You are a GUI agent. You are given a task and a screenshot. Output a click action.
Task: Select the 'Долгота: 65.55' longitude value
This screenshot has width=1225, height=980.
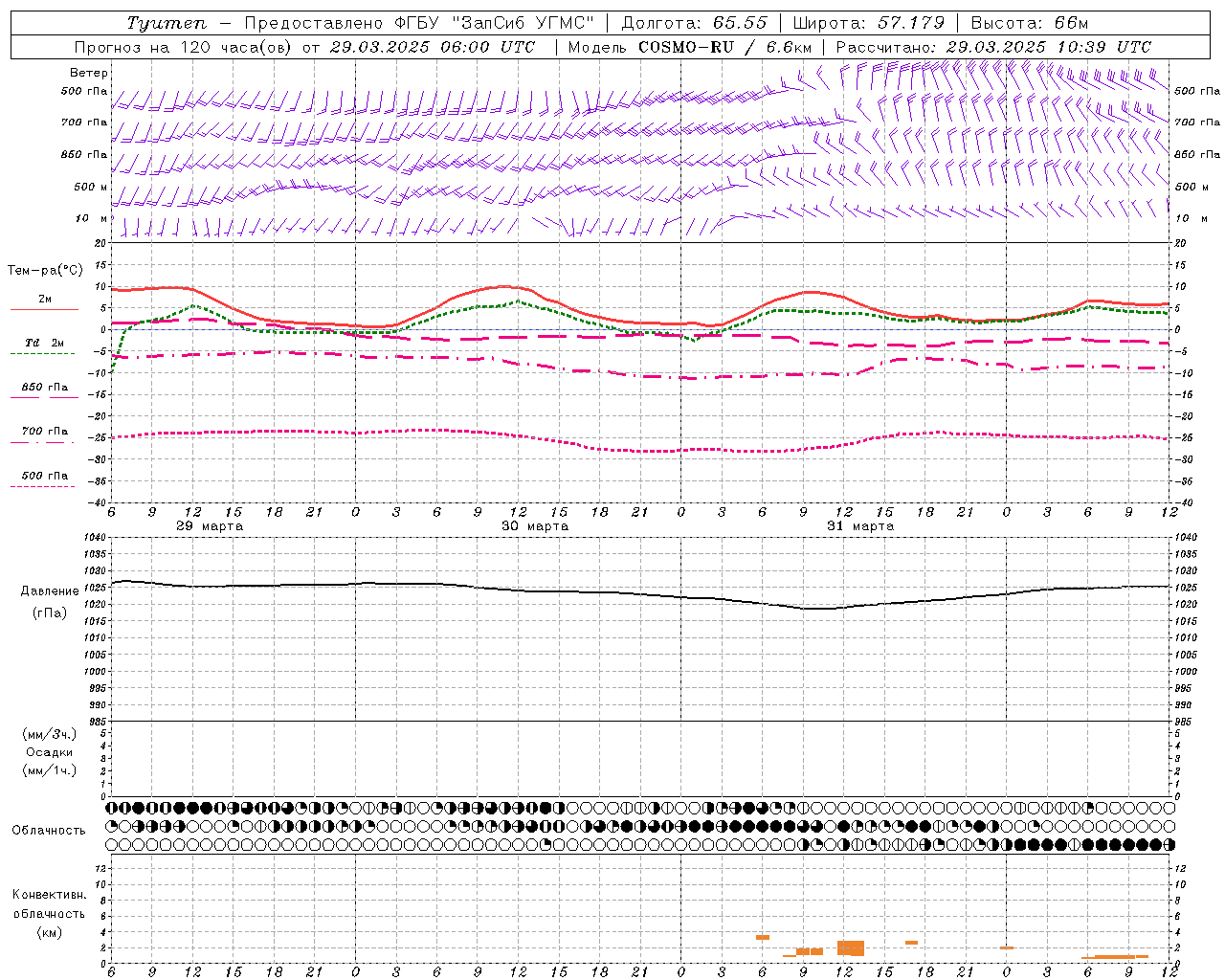(695, 23)
